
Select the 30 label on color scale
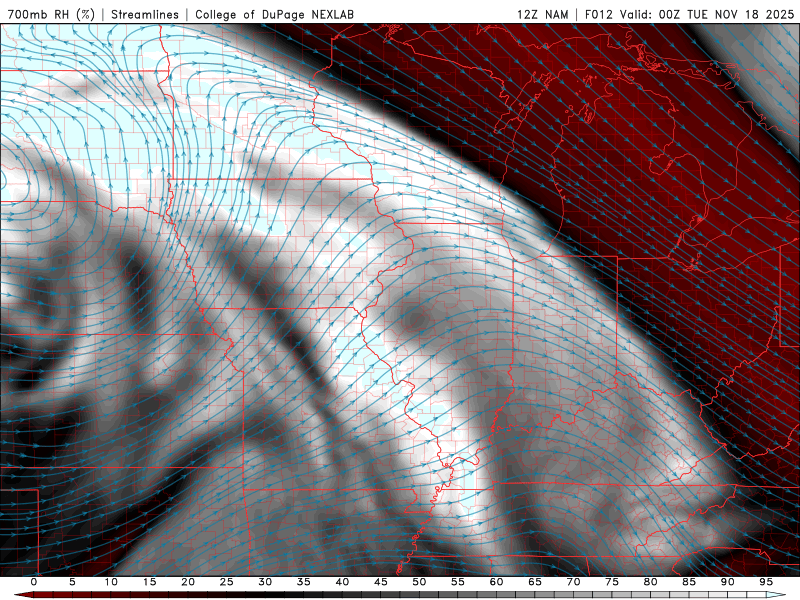pos(265,582)
